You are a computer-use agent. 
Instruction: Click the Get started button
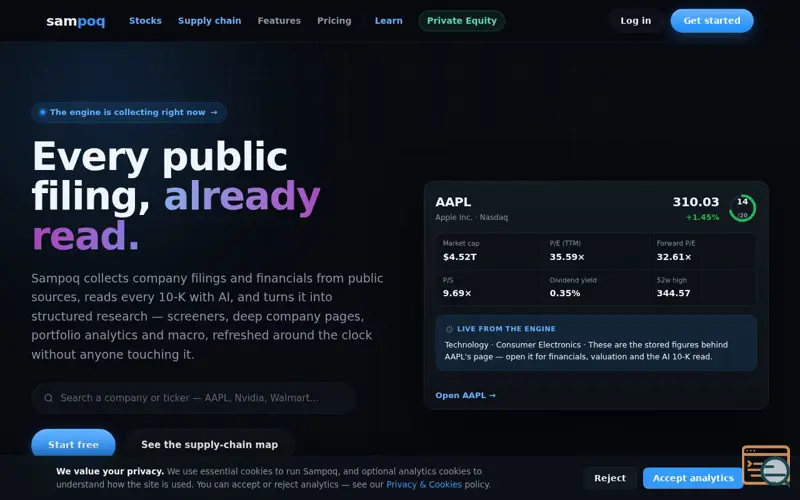[712, 21]
